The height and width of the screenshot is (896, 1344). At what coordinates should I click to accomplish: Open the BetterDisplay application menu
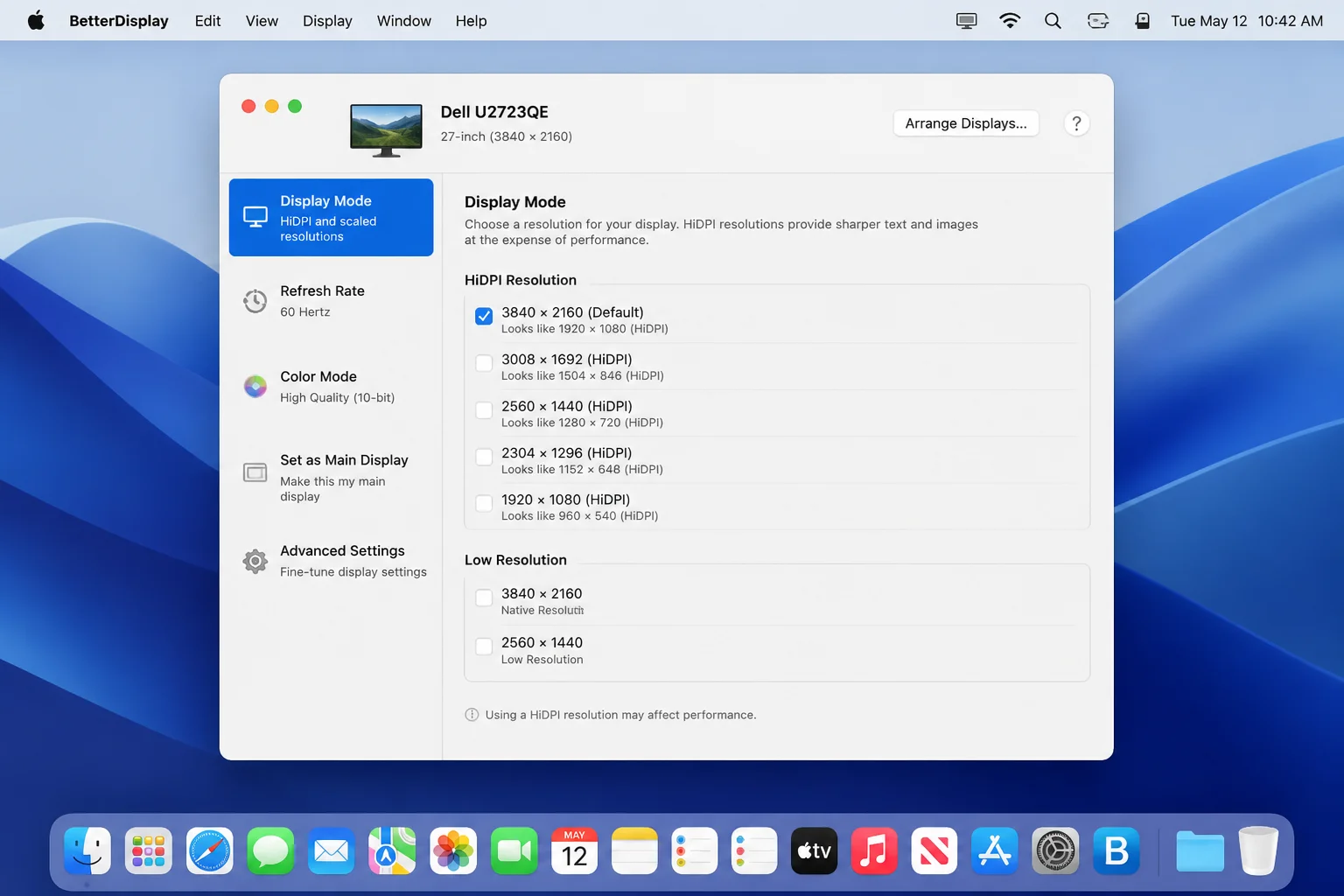[x=119, y=21]
